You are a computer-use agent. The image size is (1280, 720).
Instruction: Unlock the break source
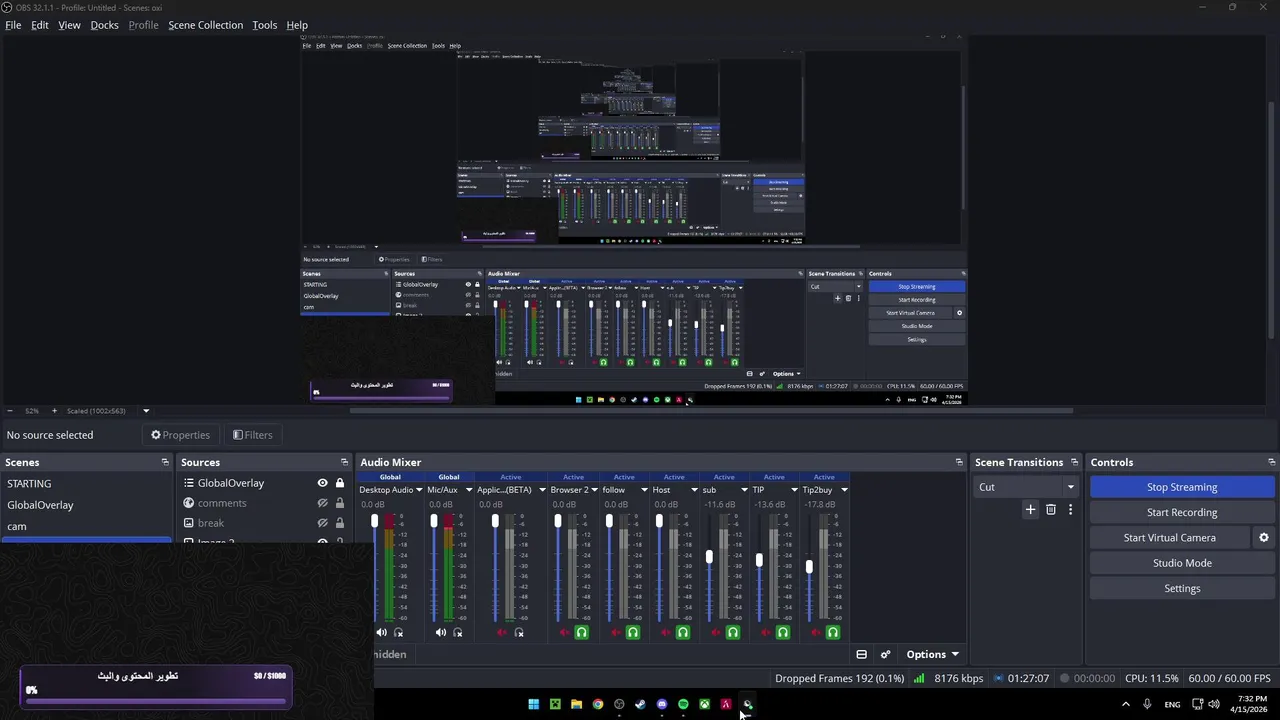(339, 523)
